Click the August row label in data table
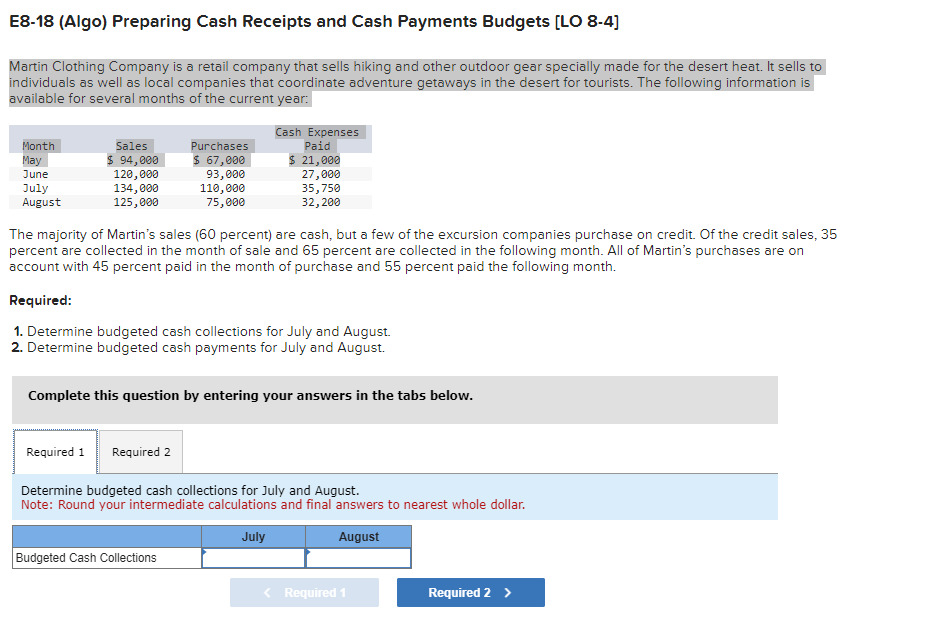 (x=41, y=202)
